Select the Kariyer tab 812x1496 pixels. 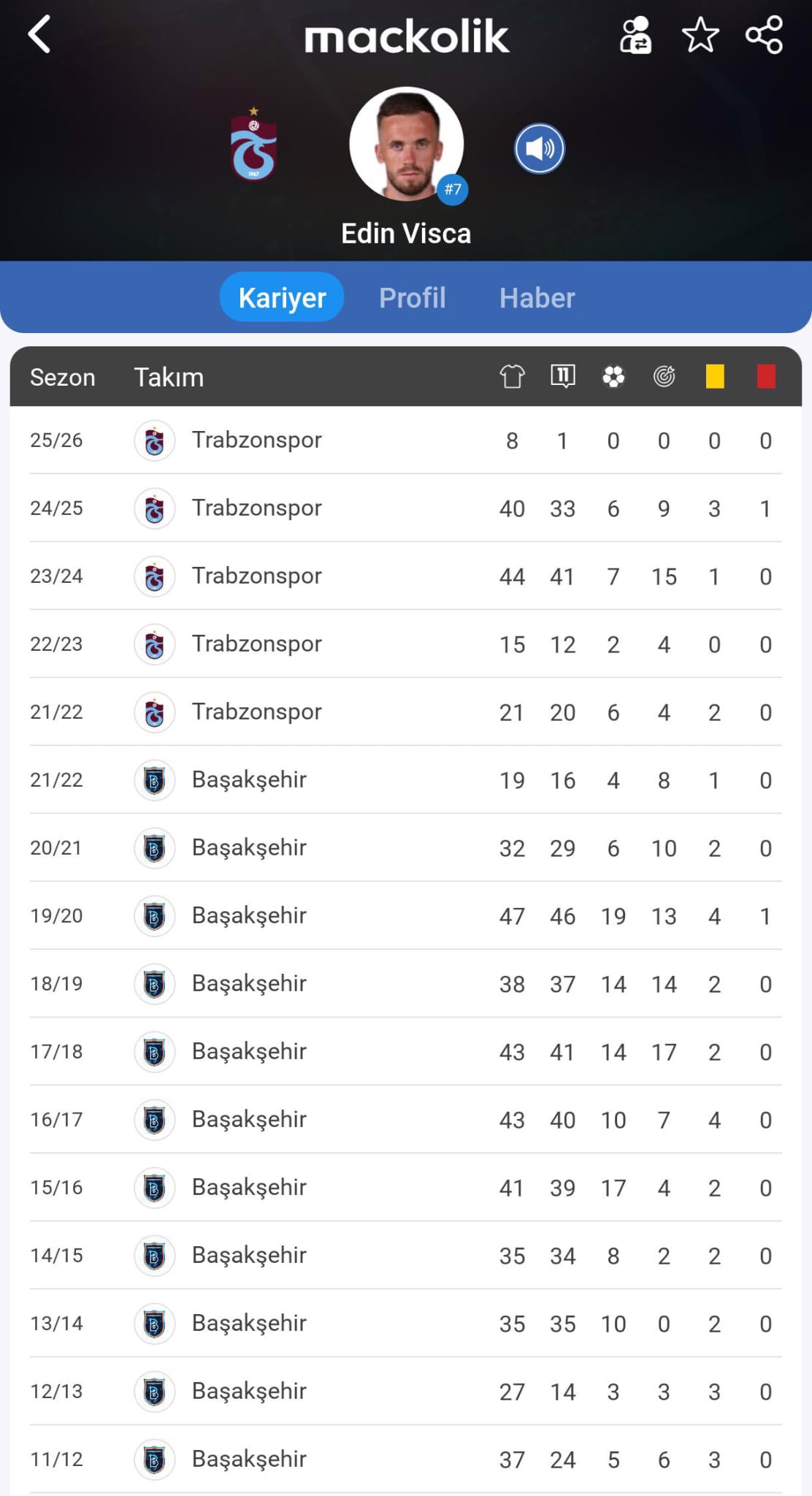tap(282, 298)
